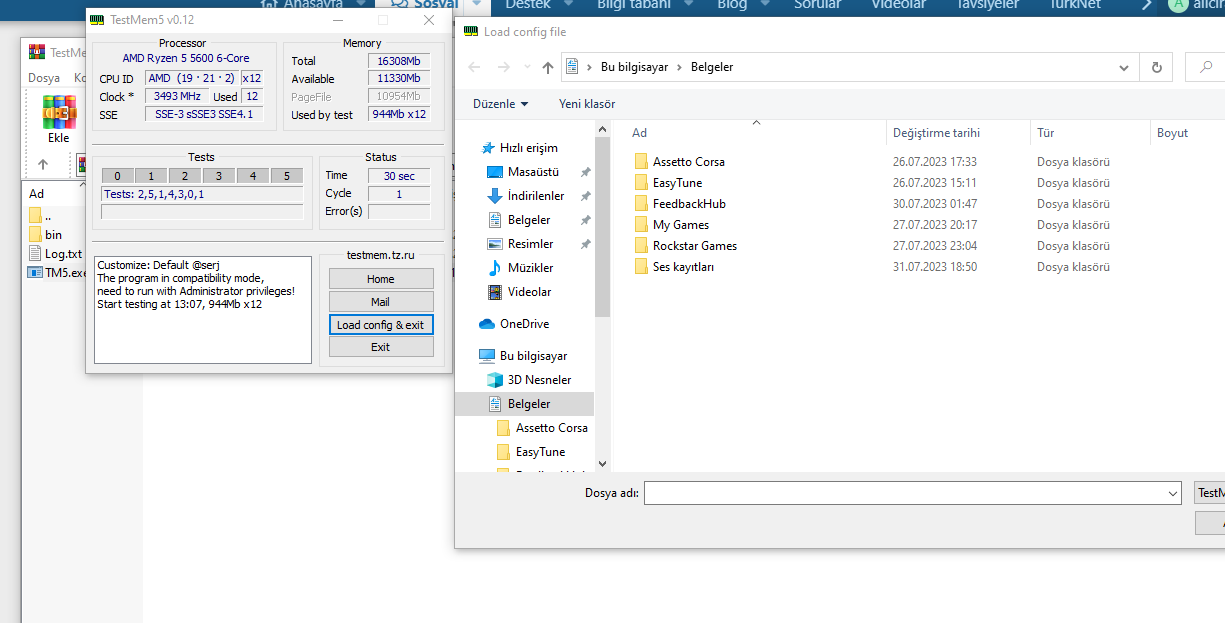Refresh the folder view
1225x623 pixels.
pos(1157,67)
